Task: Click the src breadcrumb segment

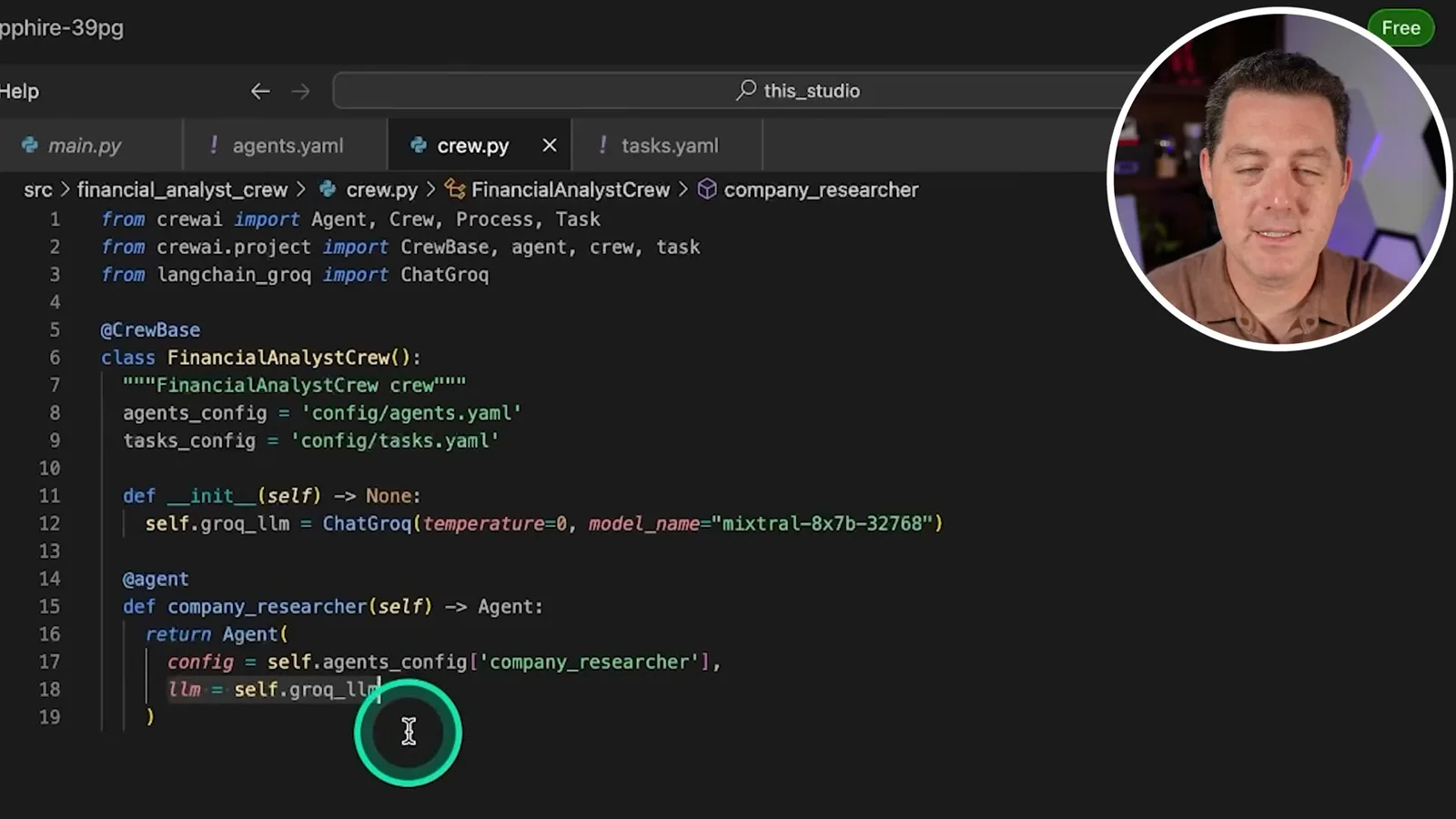Action: point(38,189)
